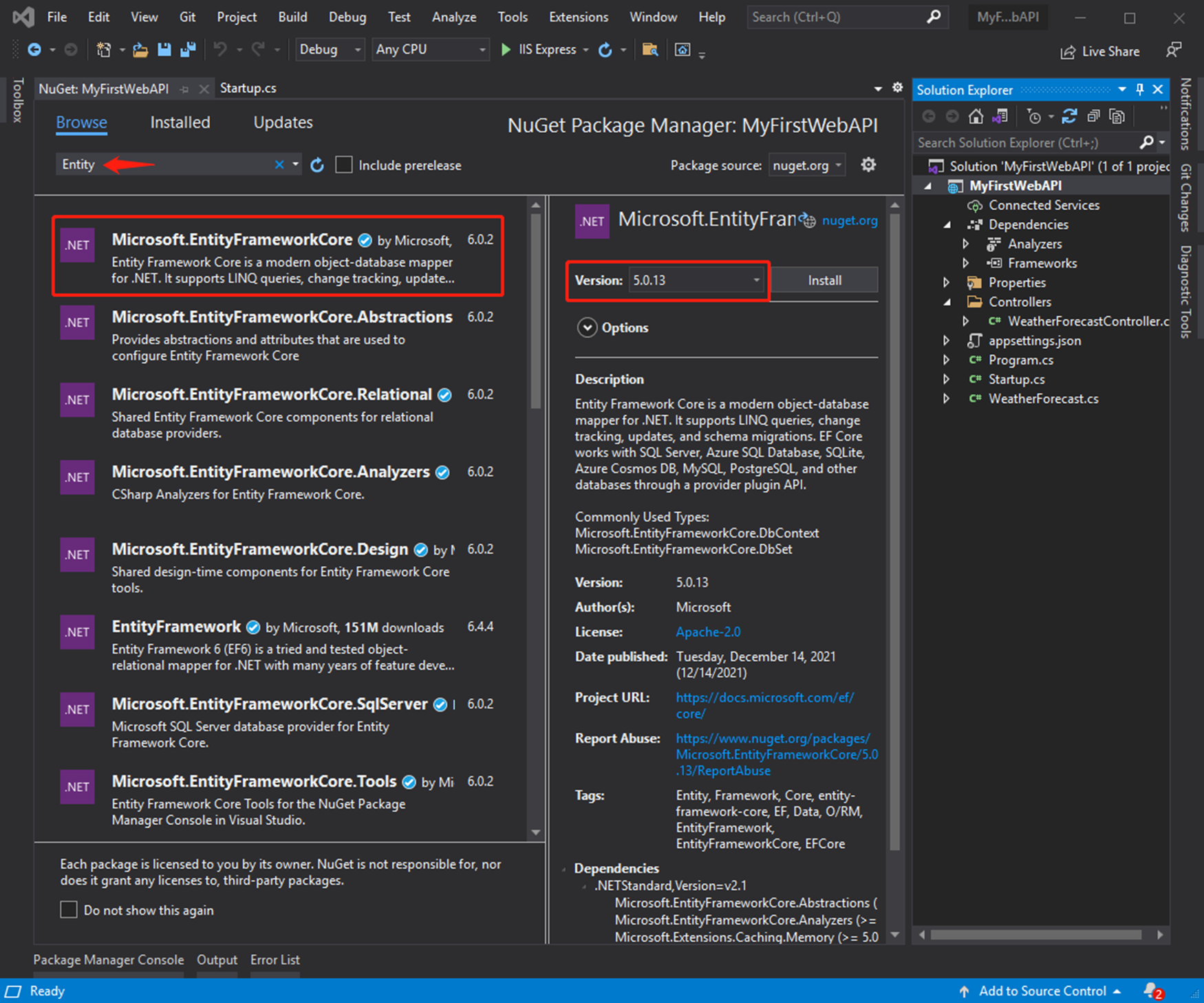Click the Navigate Backward toolbar icon

(x=34, y=50)
